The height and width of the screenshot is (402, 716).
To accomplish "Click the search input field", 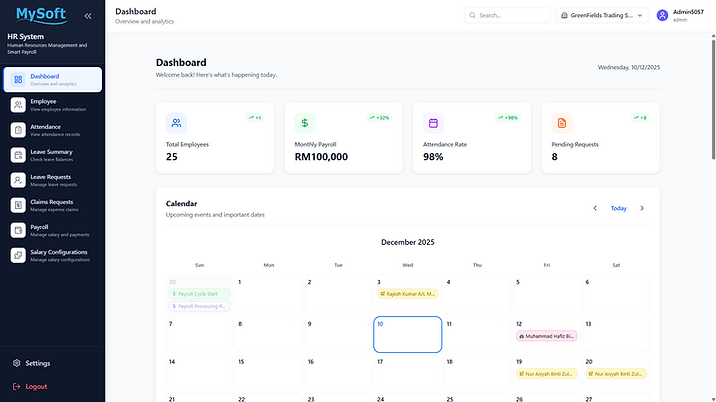I will coord(507,15).
